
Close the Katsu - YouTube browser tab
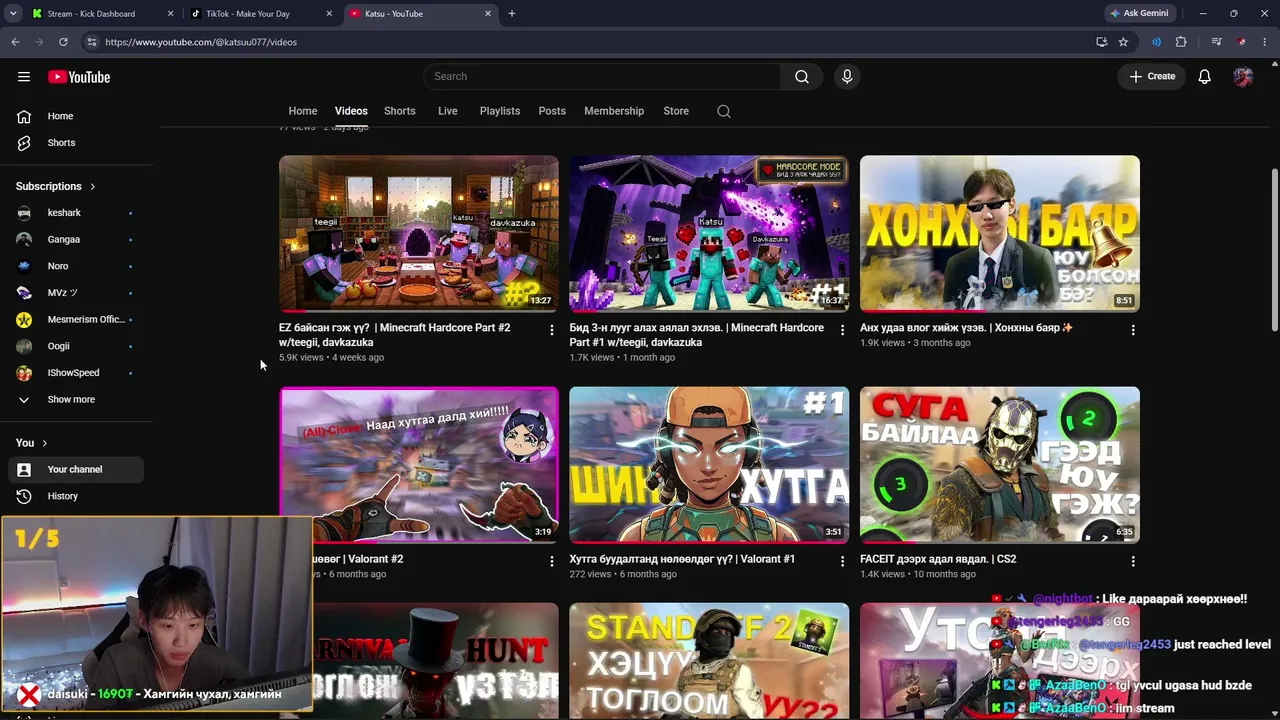(x=488, y=14)
